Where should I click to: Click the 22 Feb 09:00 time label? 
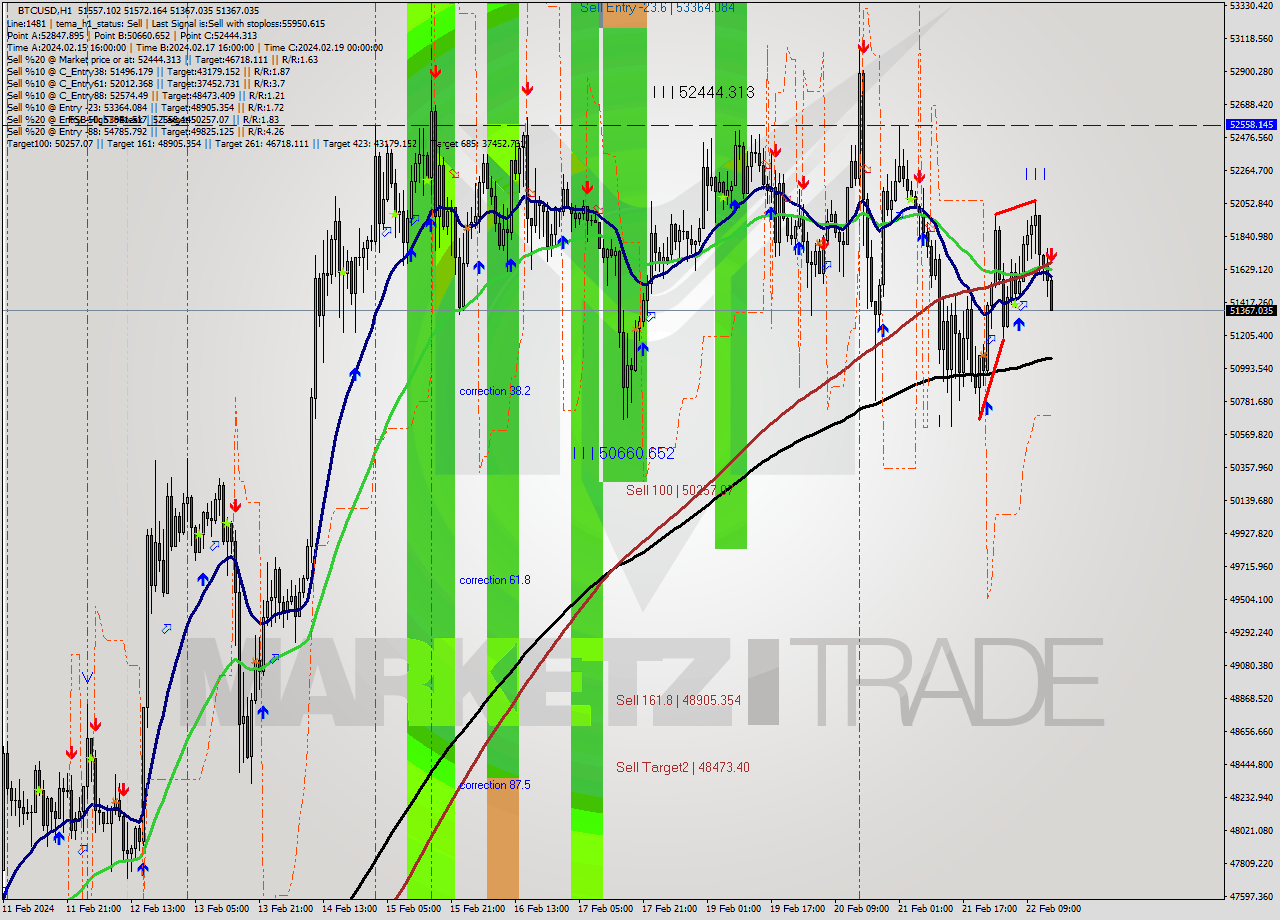click(1054, 909)
